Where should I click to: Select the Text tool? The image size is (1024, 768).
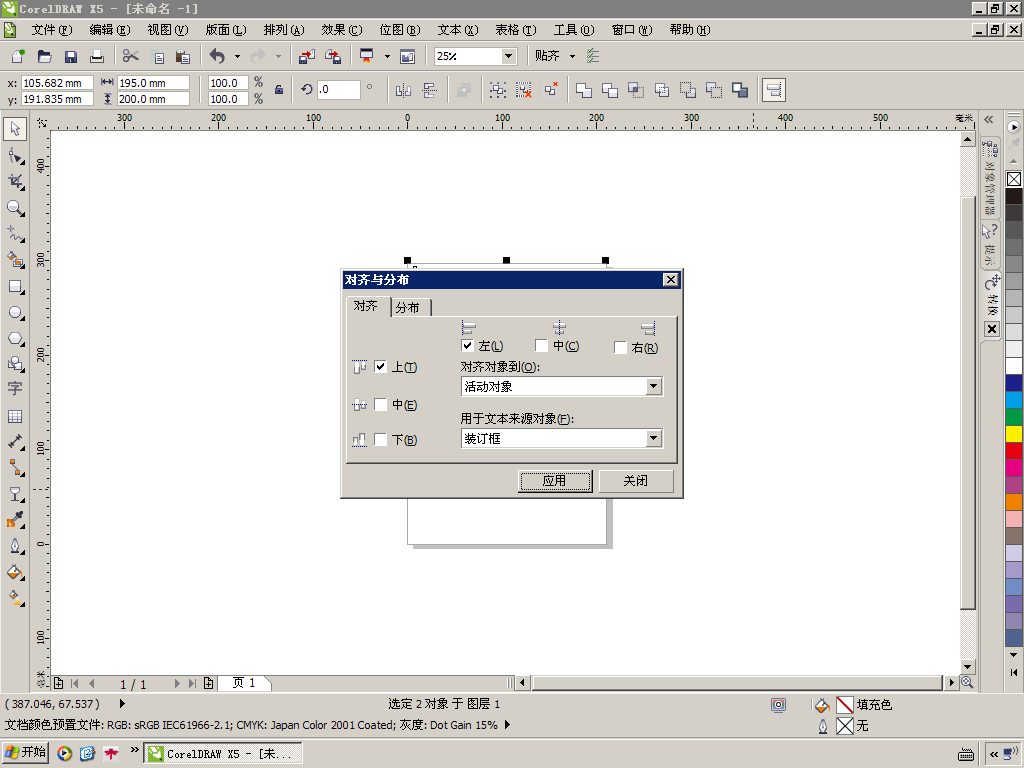[x=15, y=389]
